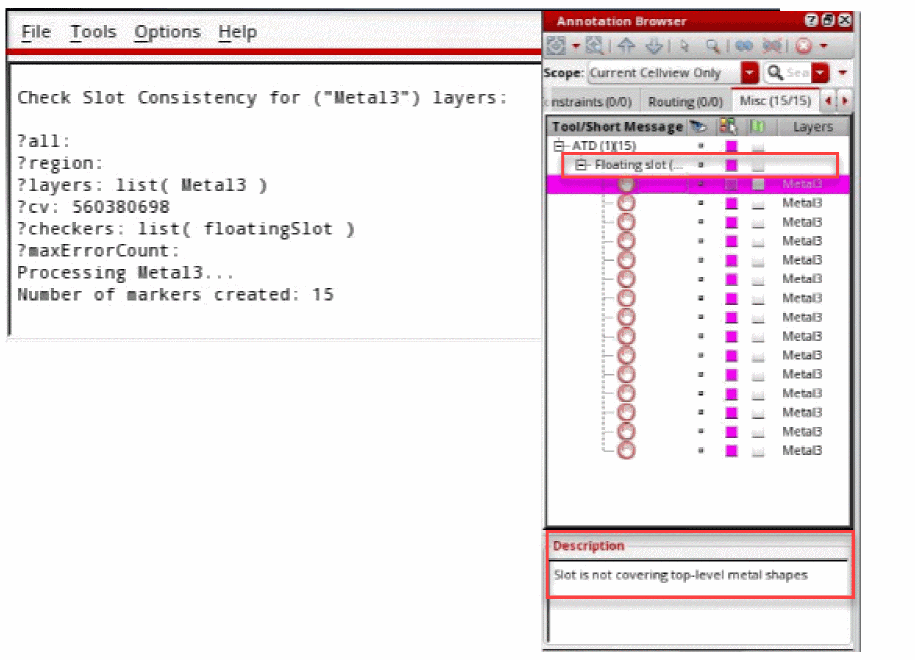The height and width of the screenshot is (660, 915).
Task: Collapse the ATD (1)(15) tree node
Action: [x=558, y=145]
